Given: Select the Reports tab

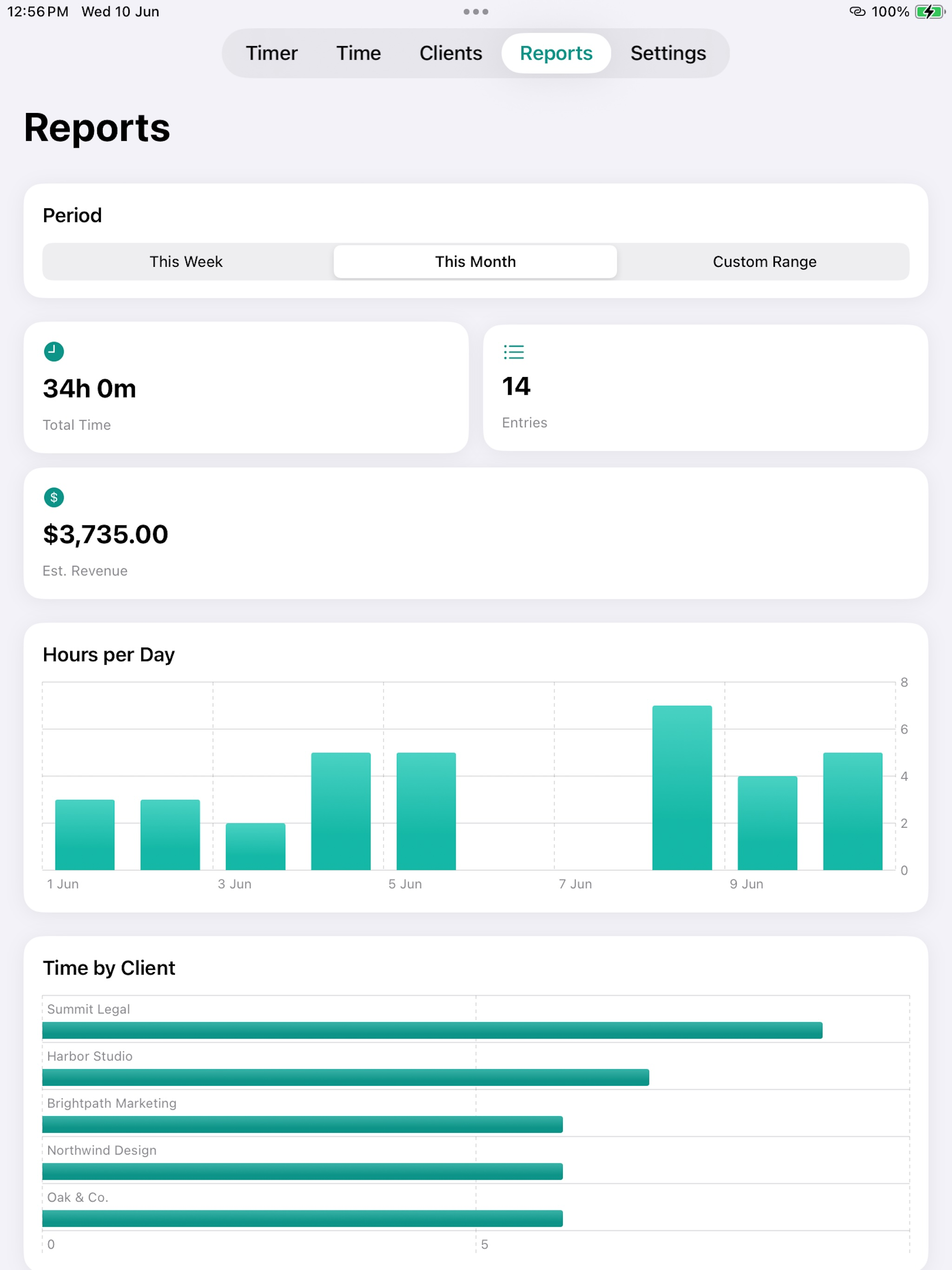Looking at the screenshot, I should 556,53.
